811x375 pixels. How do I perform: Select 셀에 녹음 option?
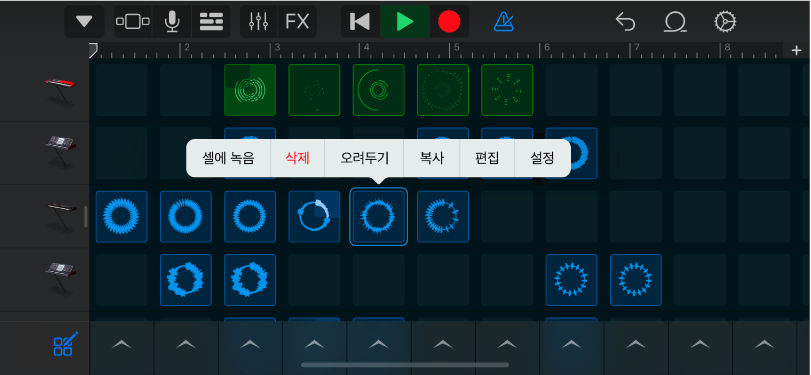(229, 158)
